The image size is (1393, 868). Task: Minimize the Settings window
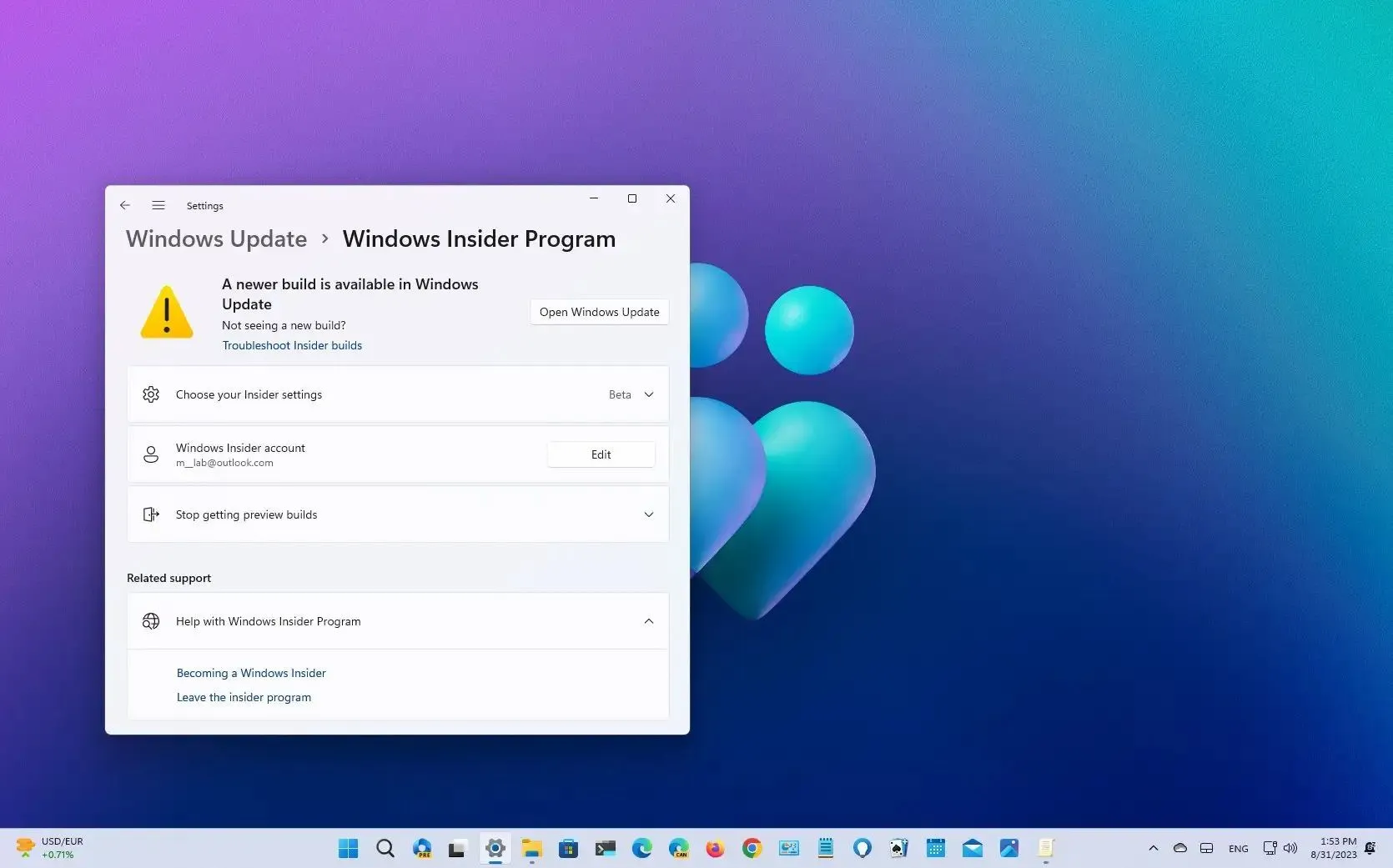(594, 198)
